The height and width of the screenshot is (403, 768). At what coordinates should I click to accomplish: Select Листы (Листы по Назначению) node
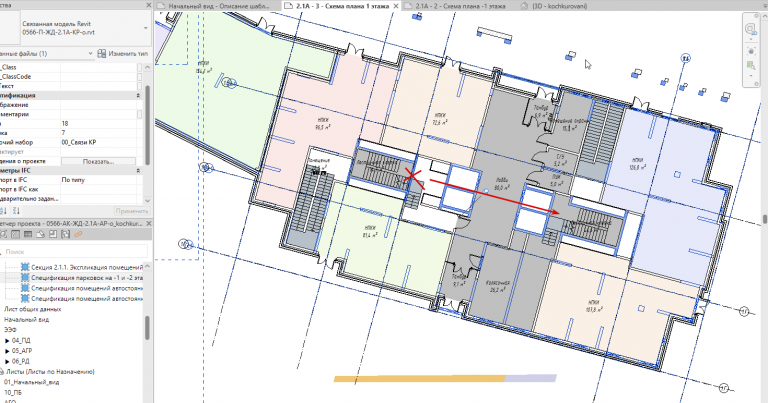coord(50,372)
